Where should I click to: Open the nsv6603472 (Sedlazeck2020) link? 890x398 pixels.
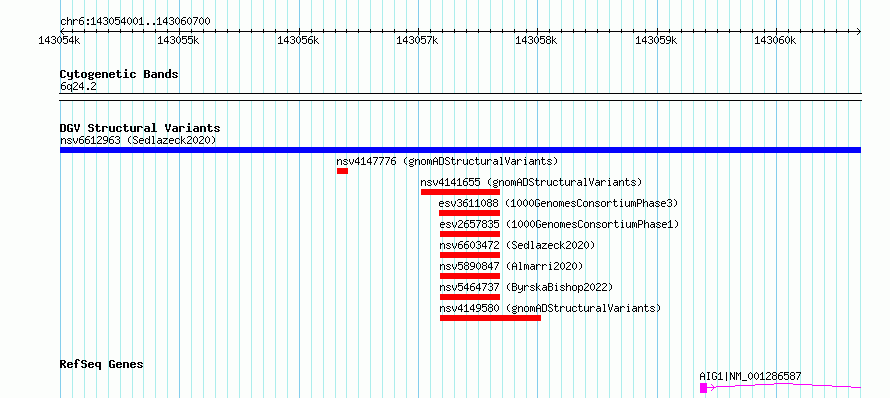pyautogui.click(x=517, y=245)
